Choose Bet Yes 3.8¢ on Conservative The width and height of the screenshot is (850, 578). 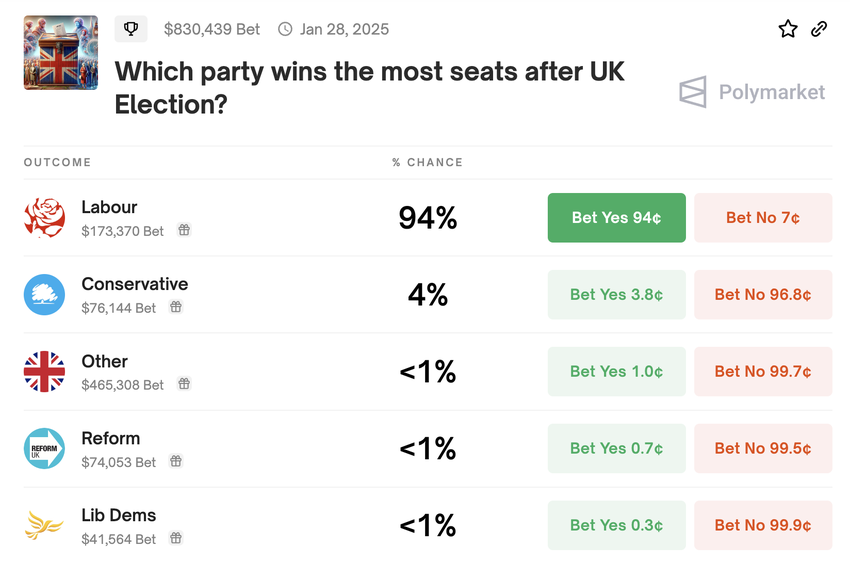[x=616, y=295]
